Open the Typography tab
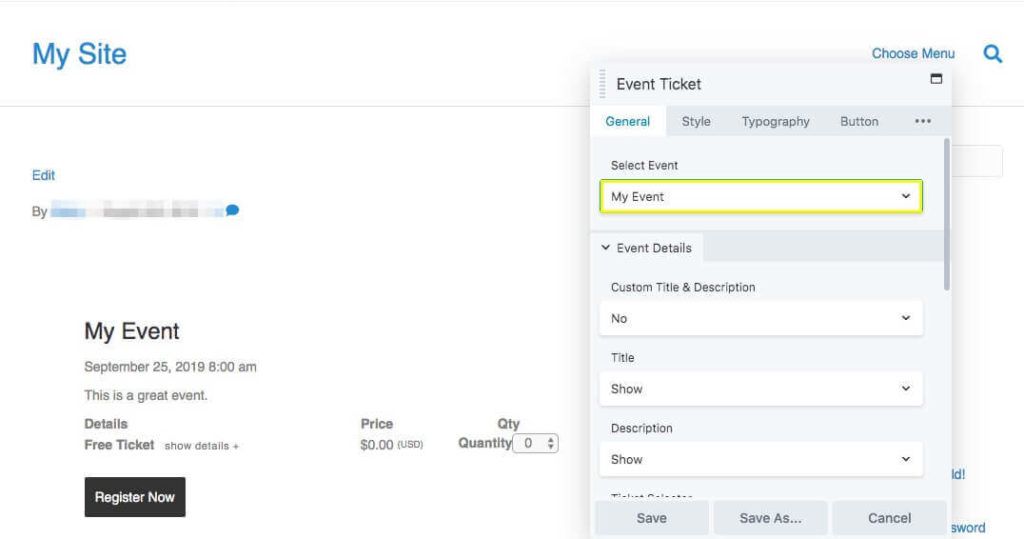The image size is (1024, 539). pyautogui.click(x=775, y=122)
